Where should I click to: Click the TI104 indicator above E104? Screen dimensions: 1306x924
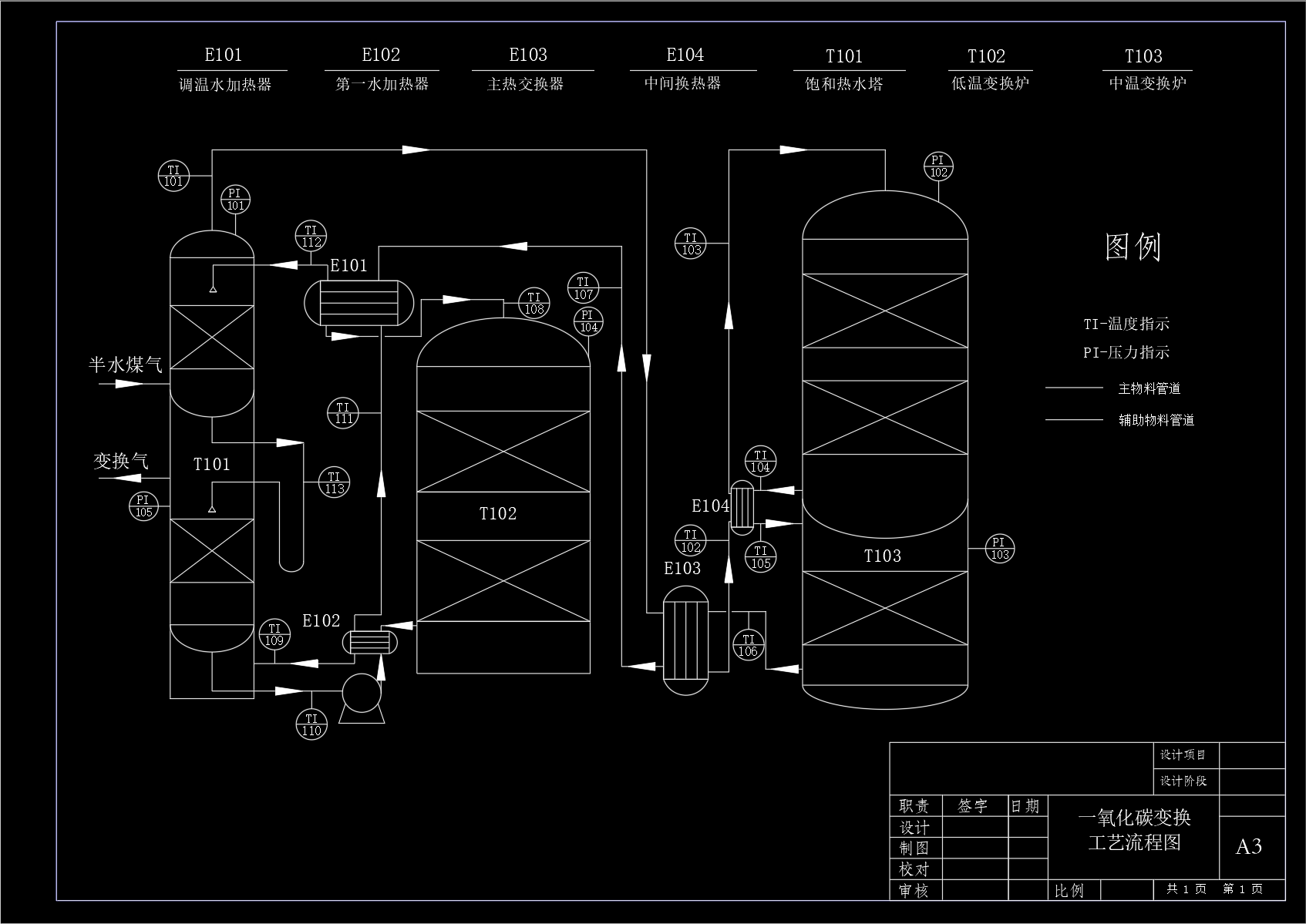pos(760,462)
